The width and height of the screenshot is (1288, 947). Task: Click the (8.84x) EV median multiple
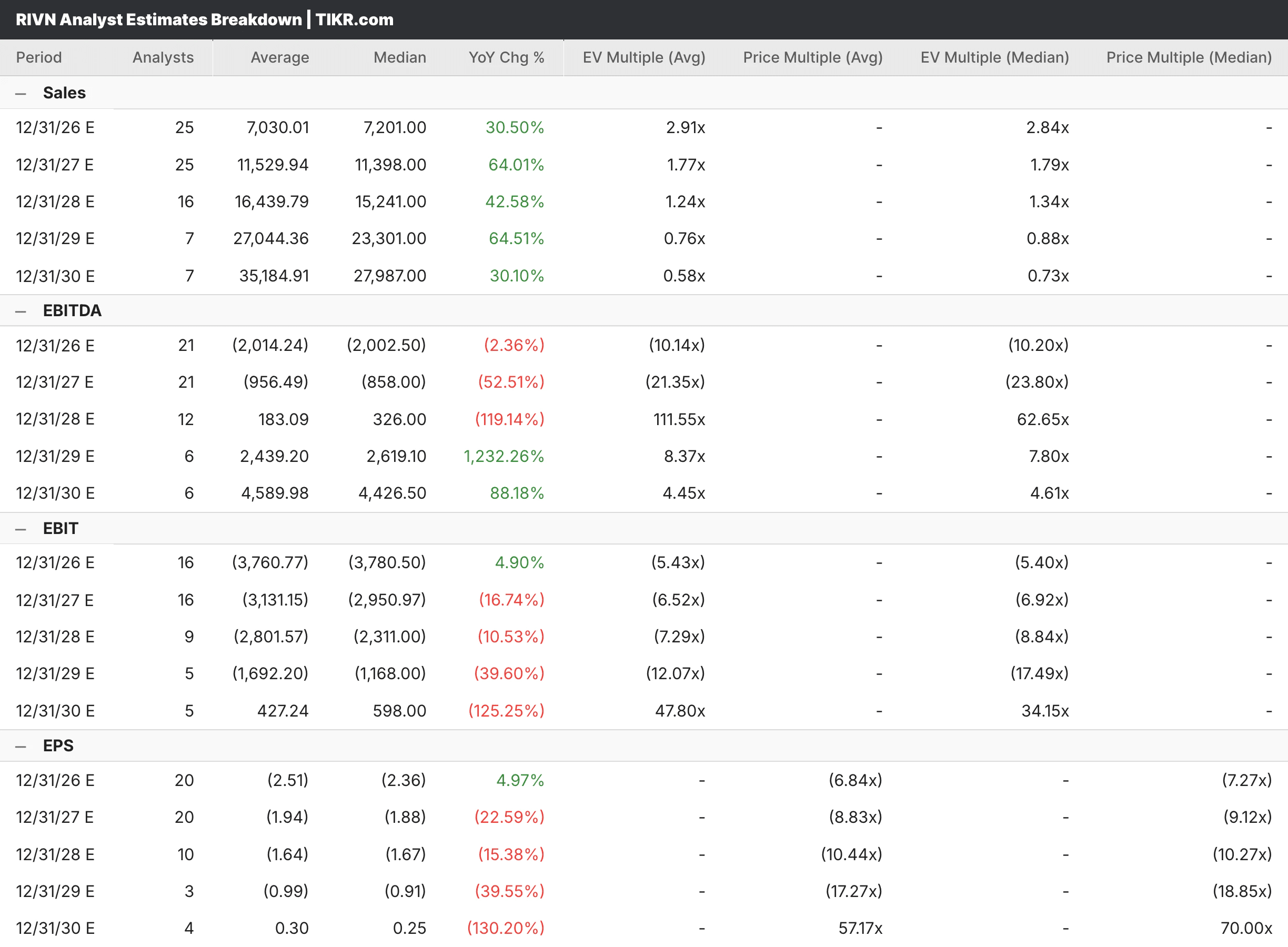1042,637
